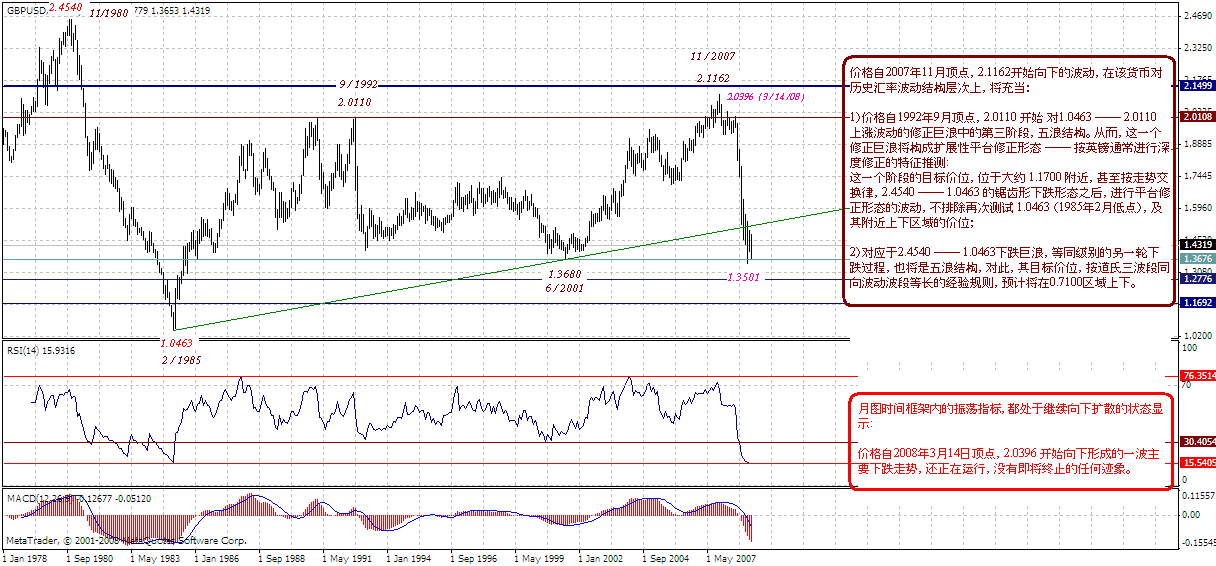Click the 1.1692 price axis tag
This screenshot has width=1216, height=566.
1197,302
